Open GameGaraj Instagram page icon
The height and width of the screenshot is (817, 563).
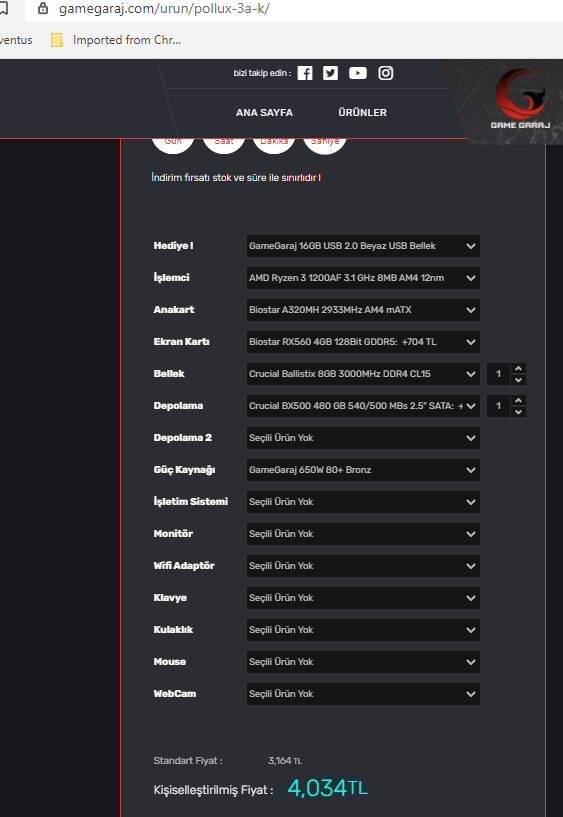coord(385,73)
